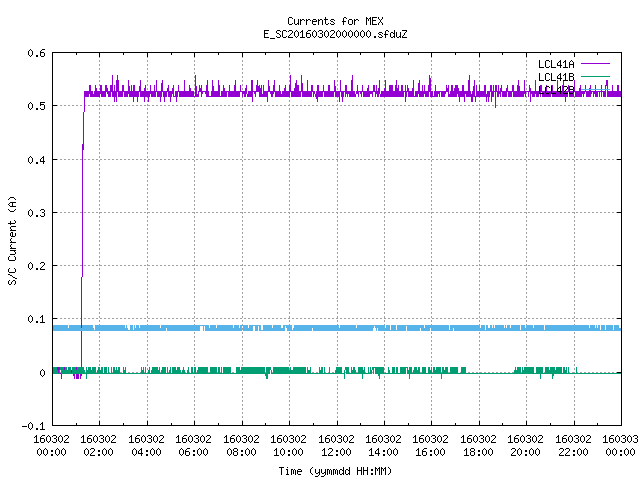Click the y-axis tick value 0.5
The width and height of the screenshot is (640, 480).
[36, 106]
